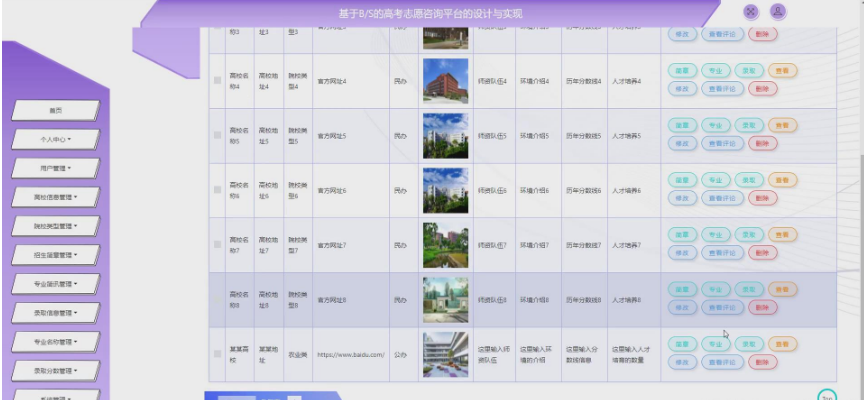Click 录取 button in 高校名称4 row
Screen dimensions: 864x400
[749, 71]
